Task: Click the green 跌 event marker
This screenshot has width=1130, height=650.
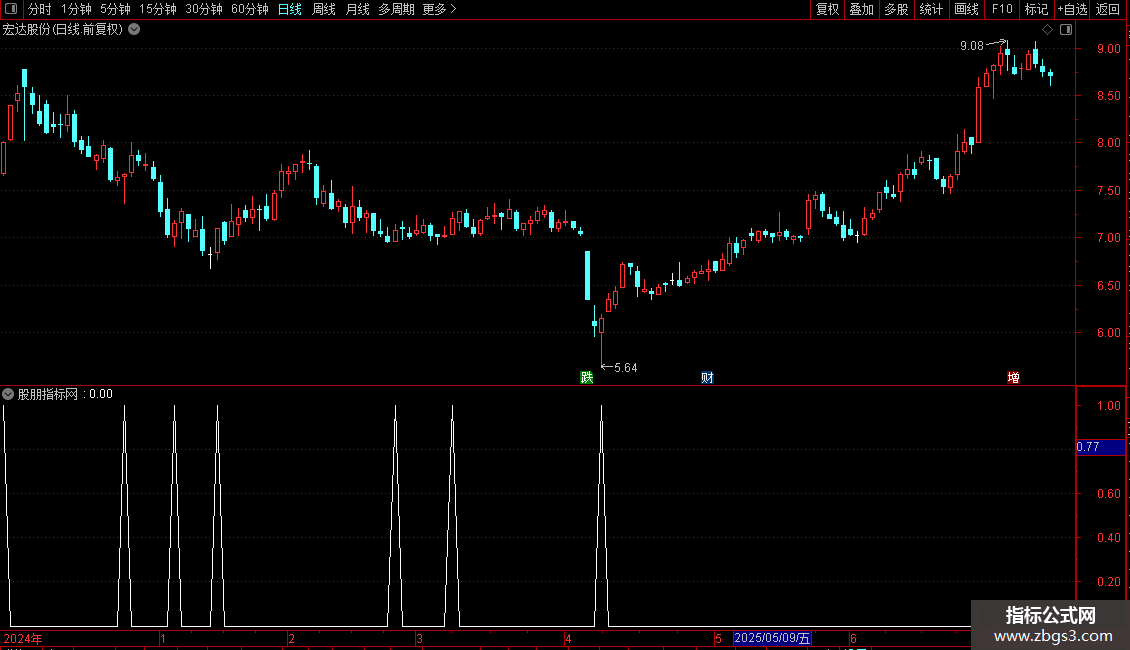Action: (x=587, y=378)
